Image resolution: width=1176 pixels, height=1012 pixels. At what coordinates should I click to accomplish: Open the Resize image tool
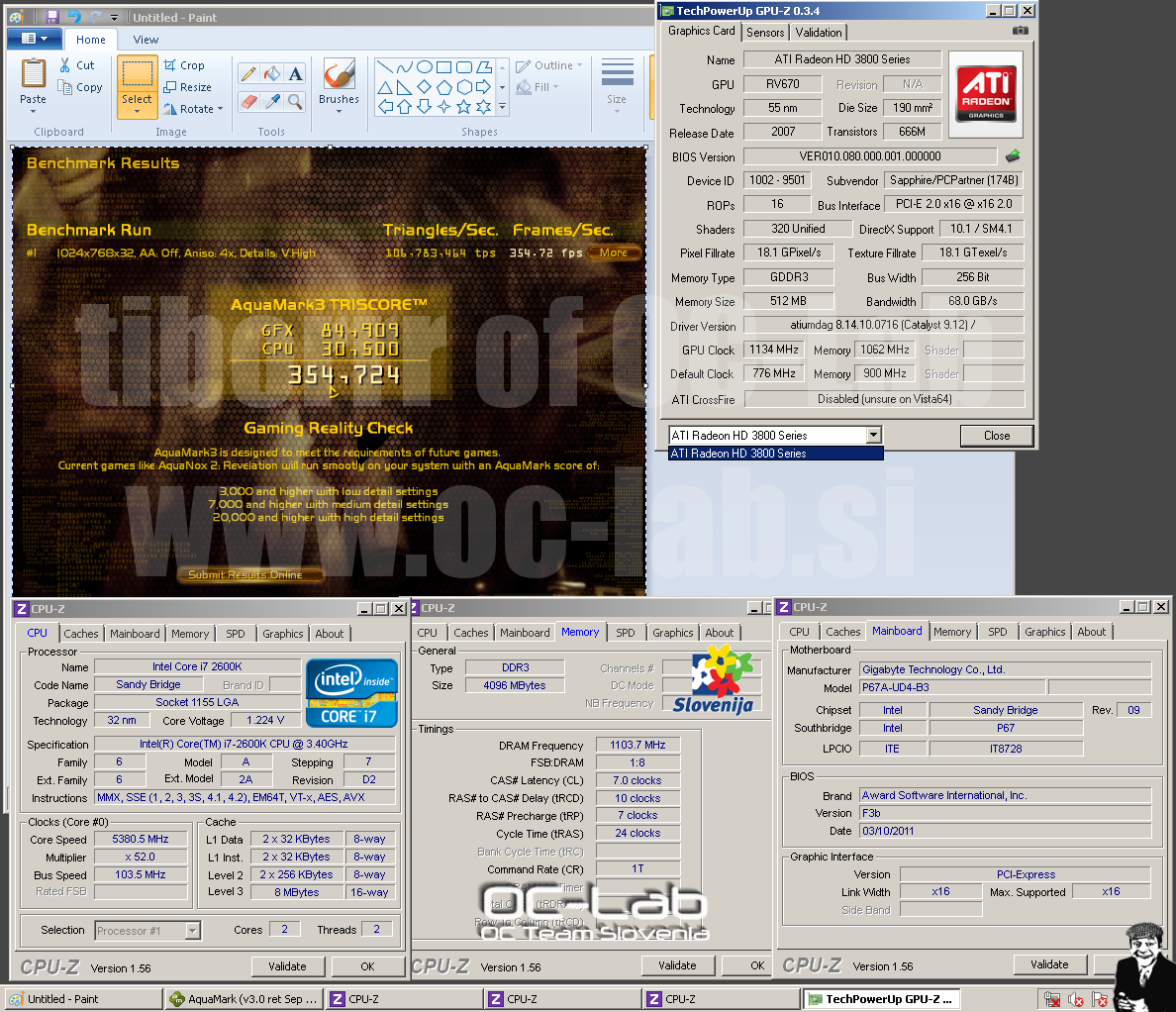(x=187, y=87)
